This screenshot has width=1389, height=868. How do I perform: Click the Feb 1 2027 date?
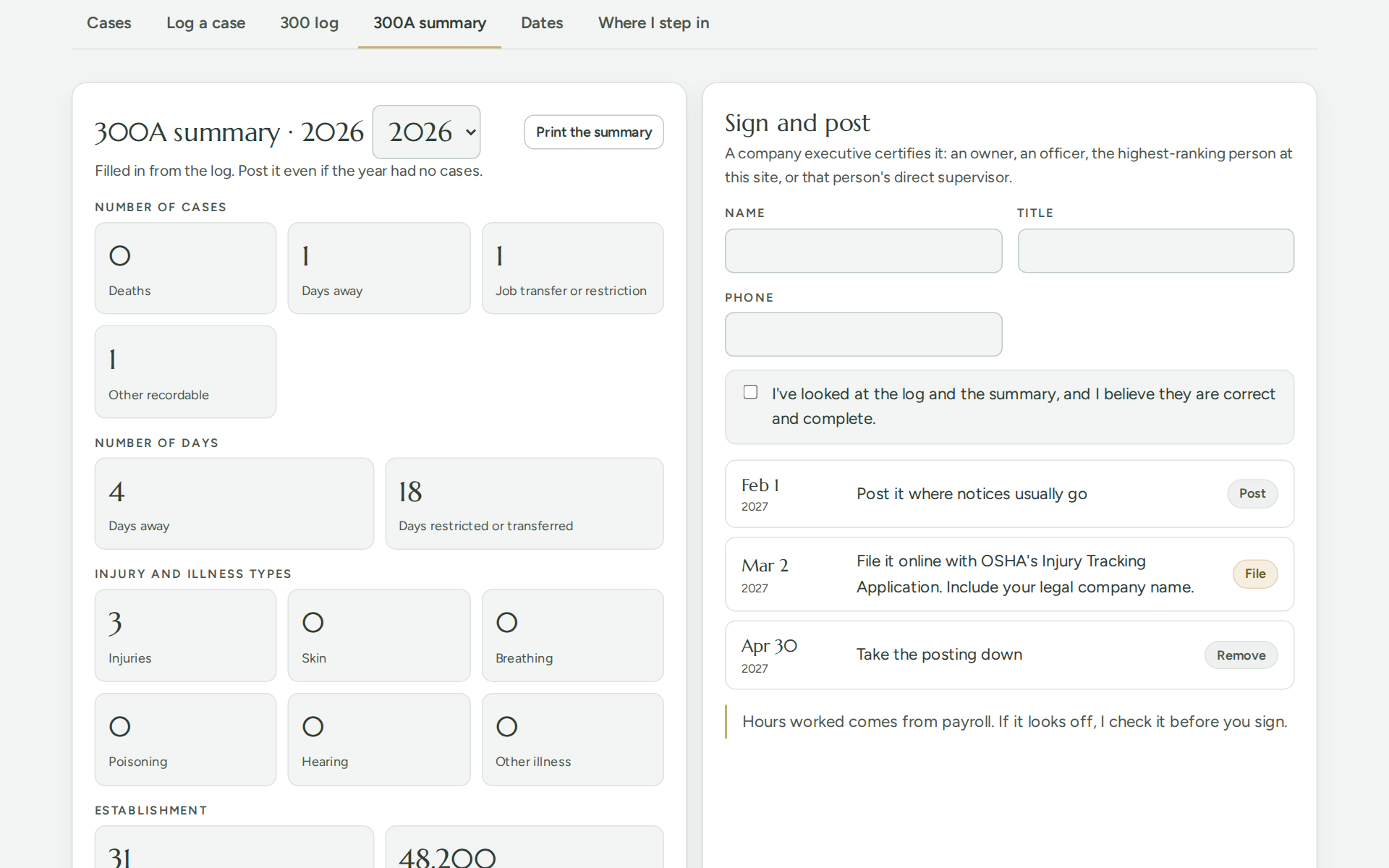pyautogui.click(x=760, y=494)
